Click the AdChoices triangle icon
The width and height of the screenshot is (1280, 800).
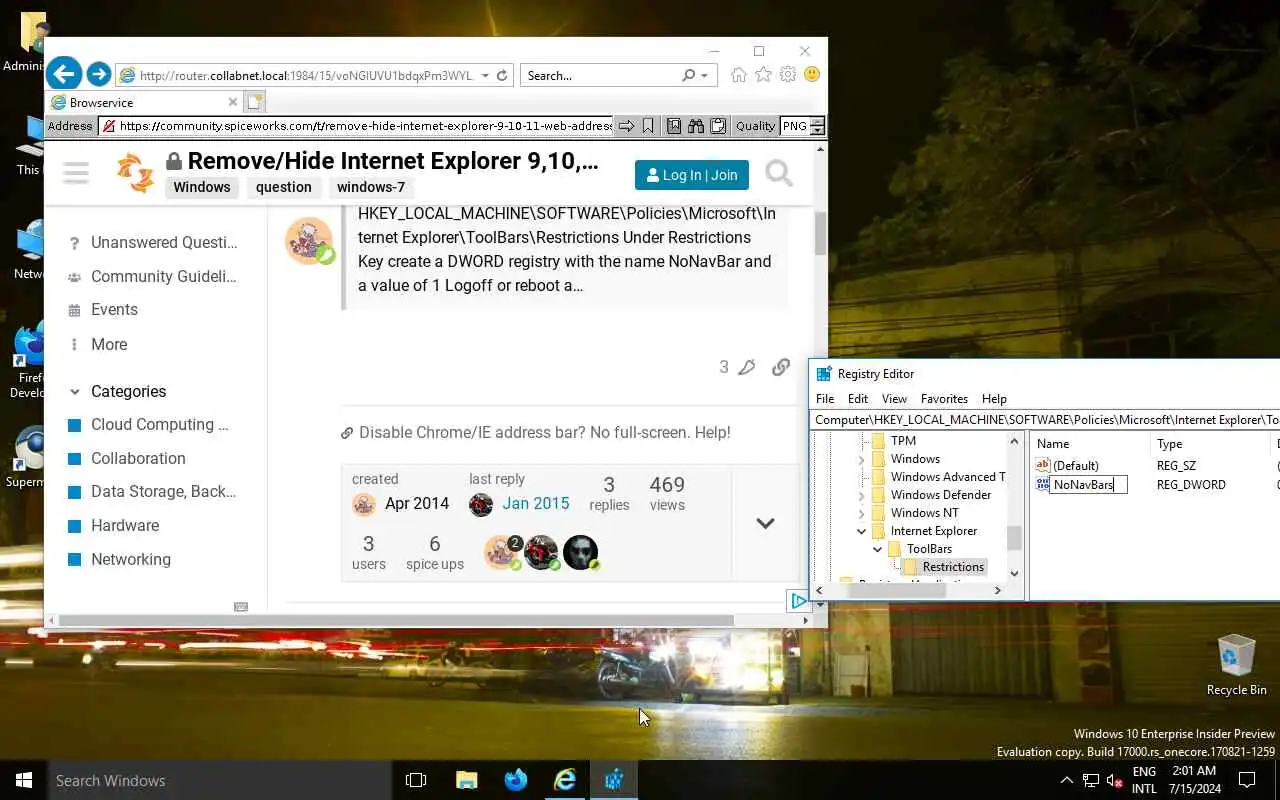[797, 601]
